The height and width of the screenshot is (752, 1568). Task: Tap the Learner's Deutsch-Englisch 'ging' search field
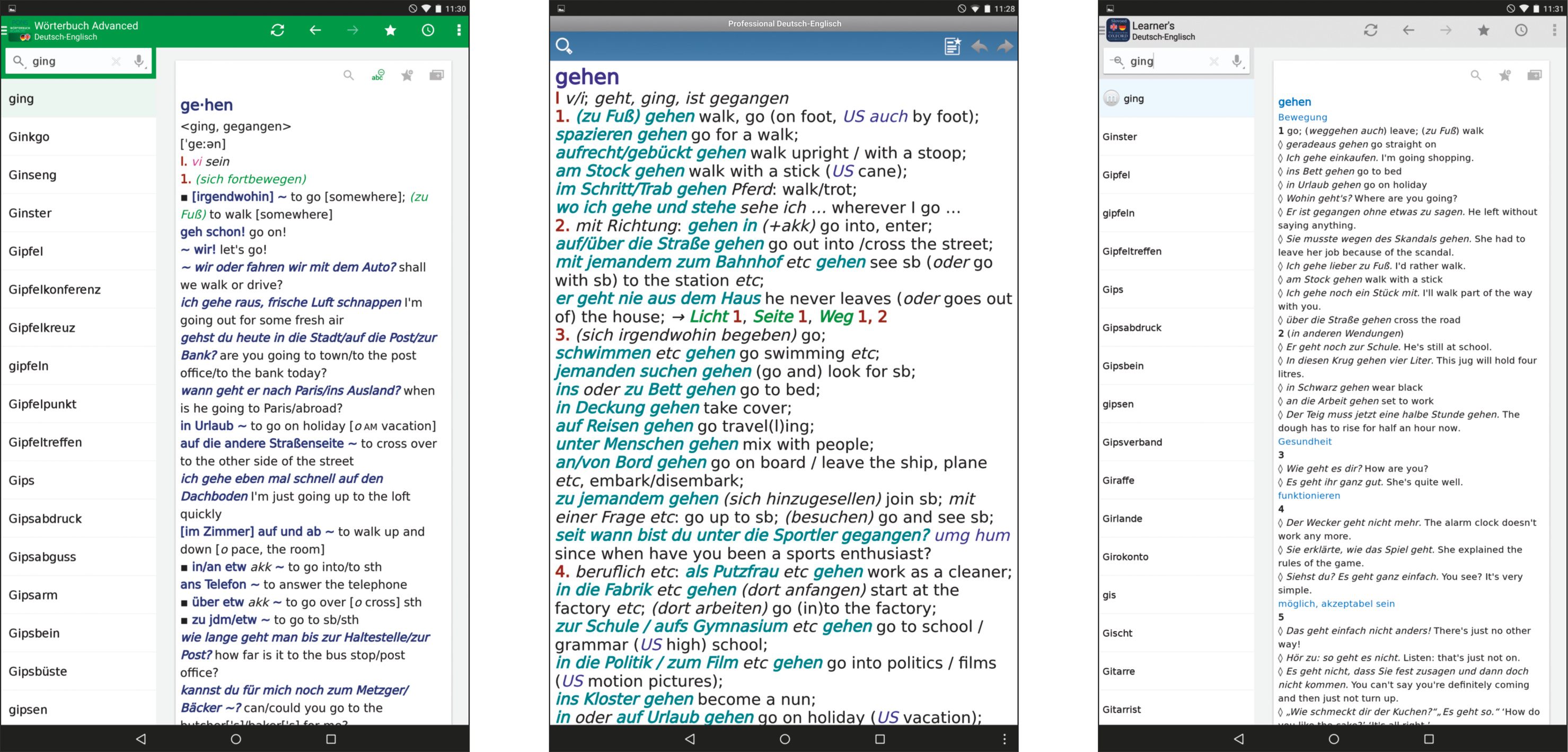[1165, 61]
